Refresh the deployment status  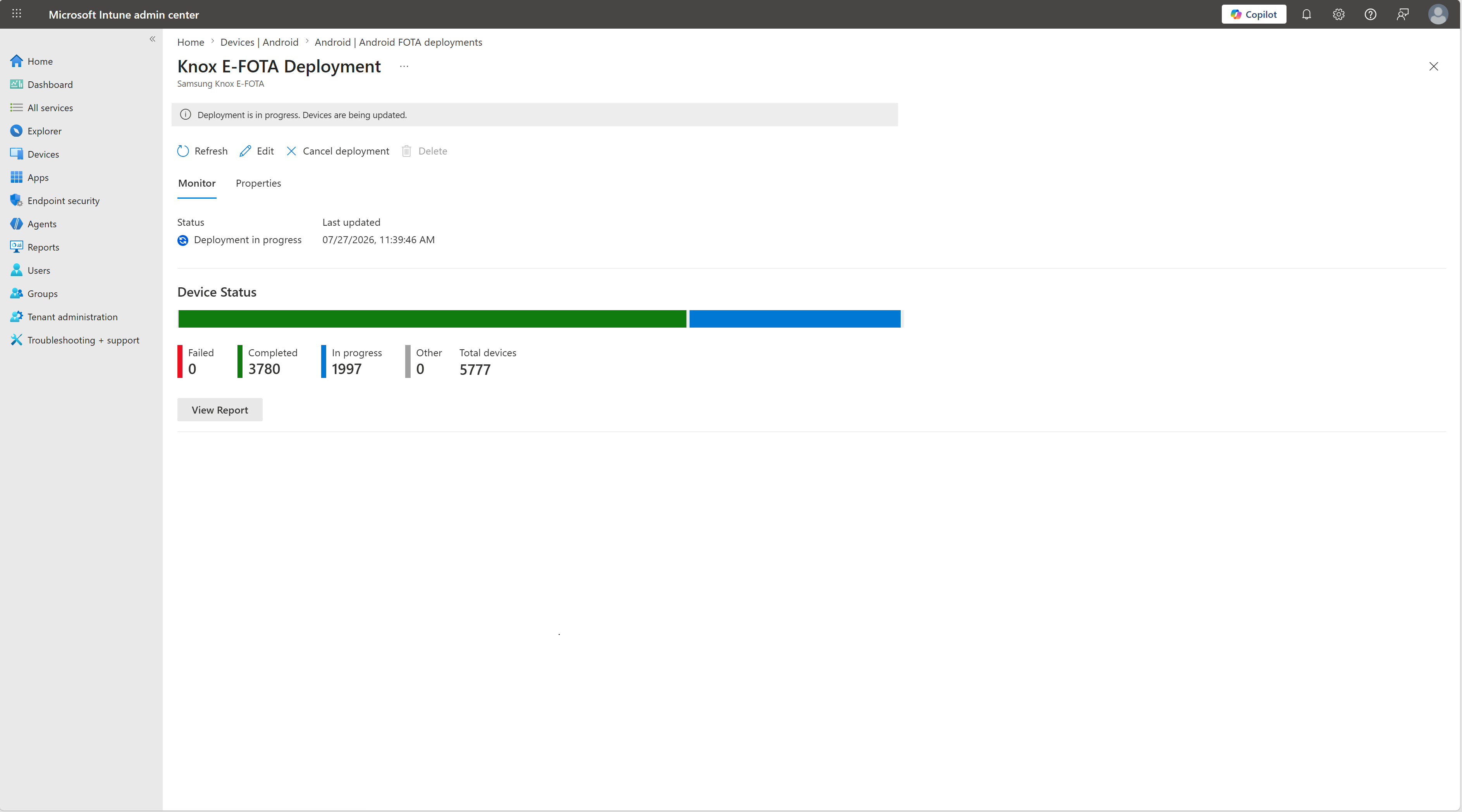click(x=202, y=151)
